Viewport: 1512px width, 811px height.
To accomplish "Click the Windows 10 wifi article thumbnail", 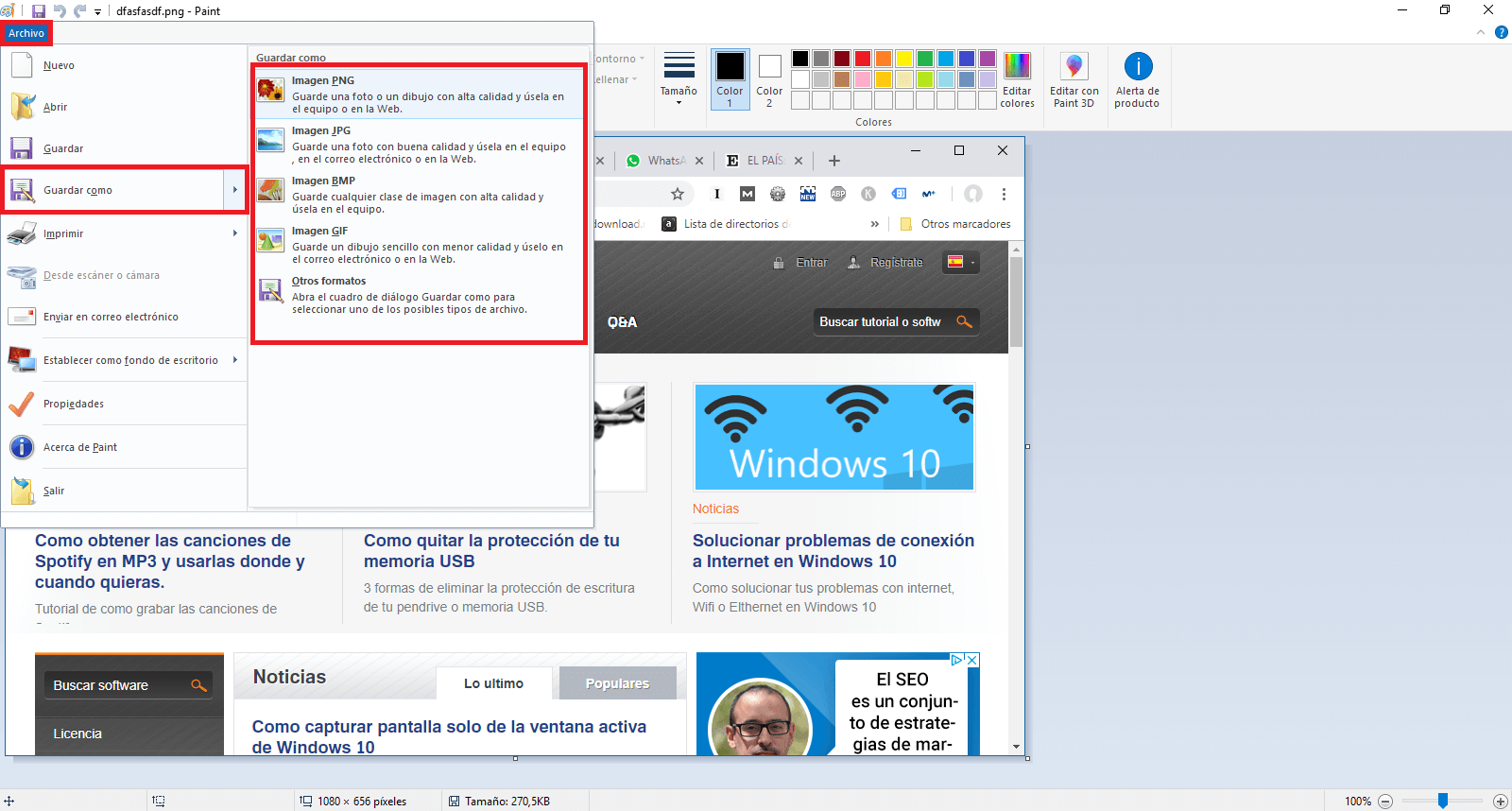I will (x=834, y=437).
